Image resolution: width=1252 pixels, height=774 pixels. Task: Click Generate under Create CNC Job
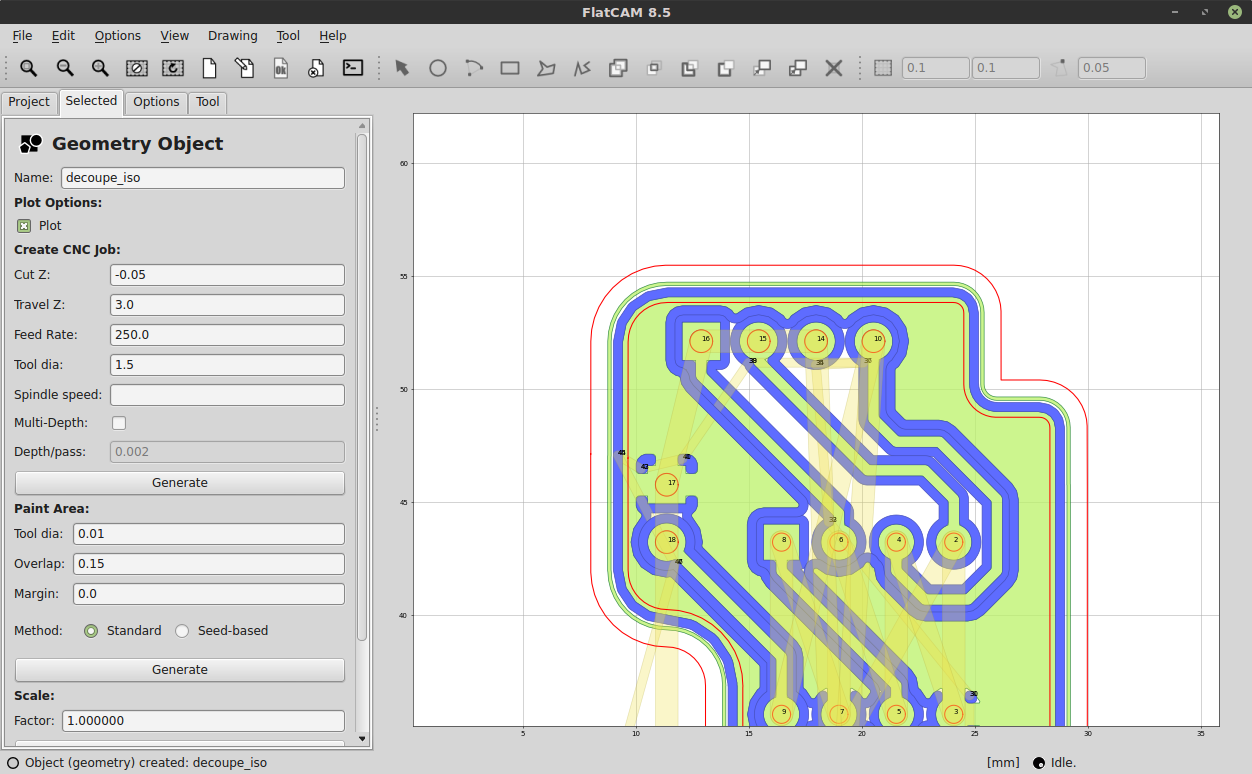tap(180, 483)
